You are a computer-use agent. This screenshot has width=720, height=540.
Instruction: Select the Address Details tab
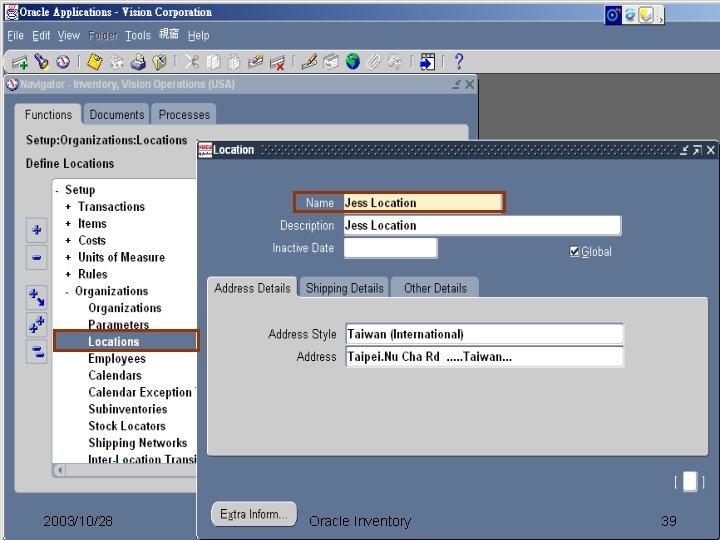[252, 288]
